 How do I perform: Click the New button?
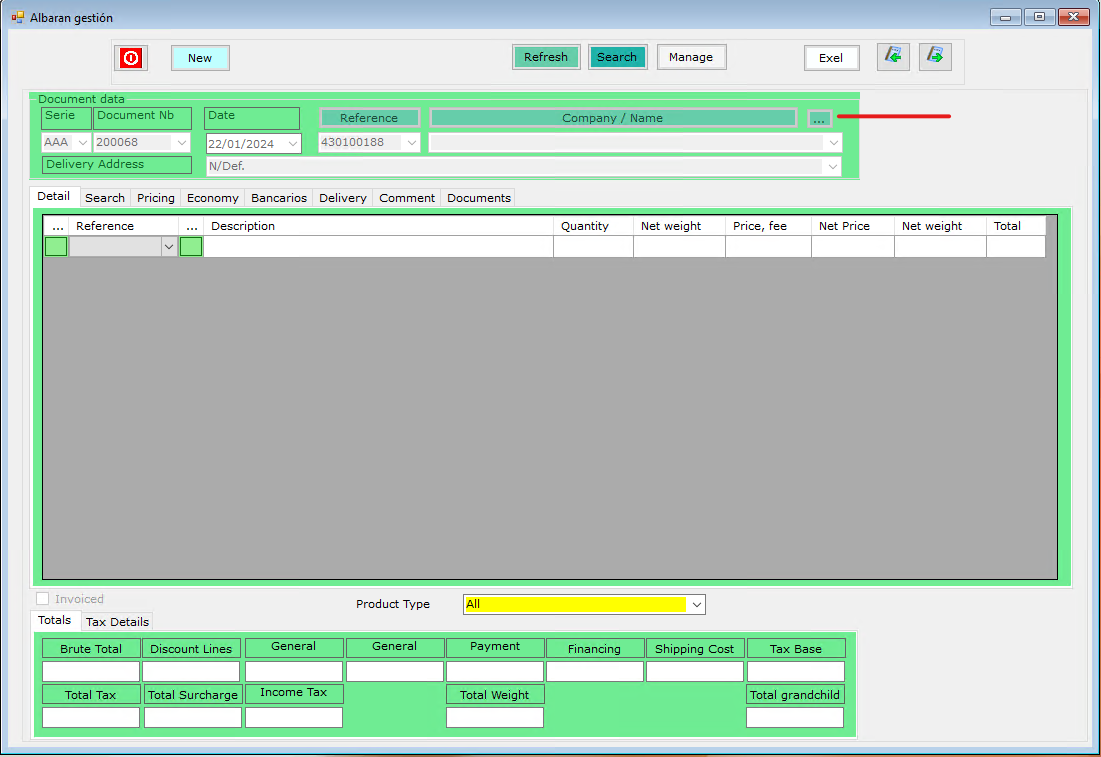pos(200,58)
